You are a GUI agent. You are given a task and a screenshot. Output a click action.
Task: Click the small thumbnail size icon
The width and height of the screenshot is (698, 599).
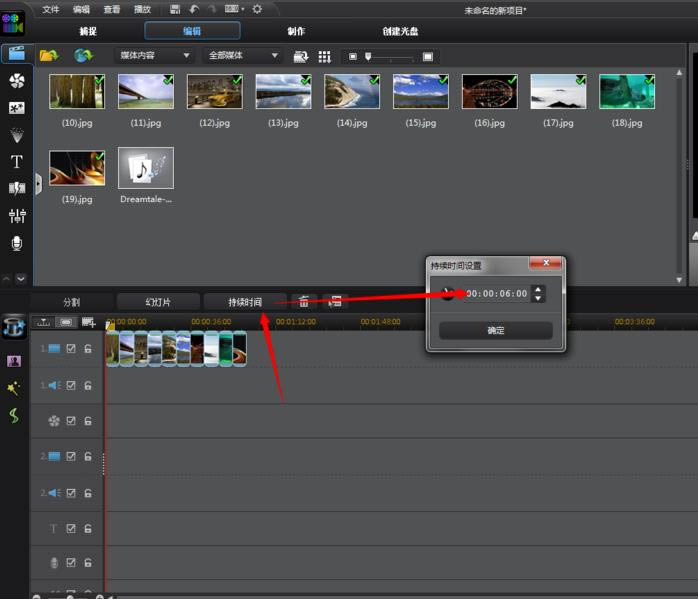click(353, 57)
